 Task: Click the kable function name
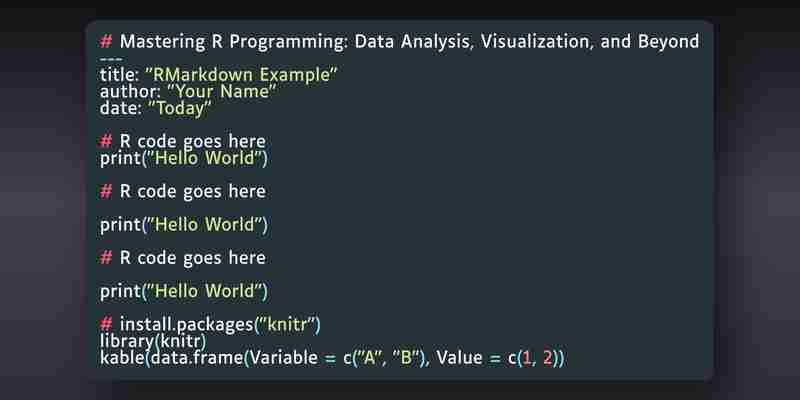coord(122,358)
